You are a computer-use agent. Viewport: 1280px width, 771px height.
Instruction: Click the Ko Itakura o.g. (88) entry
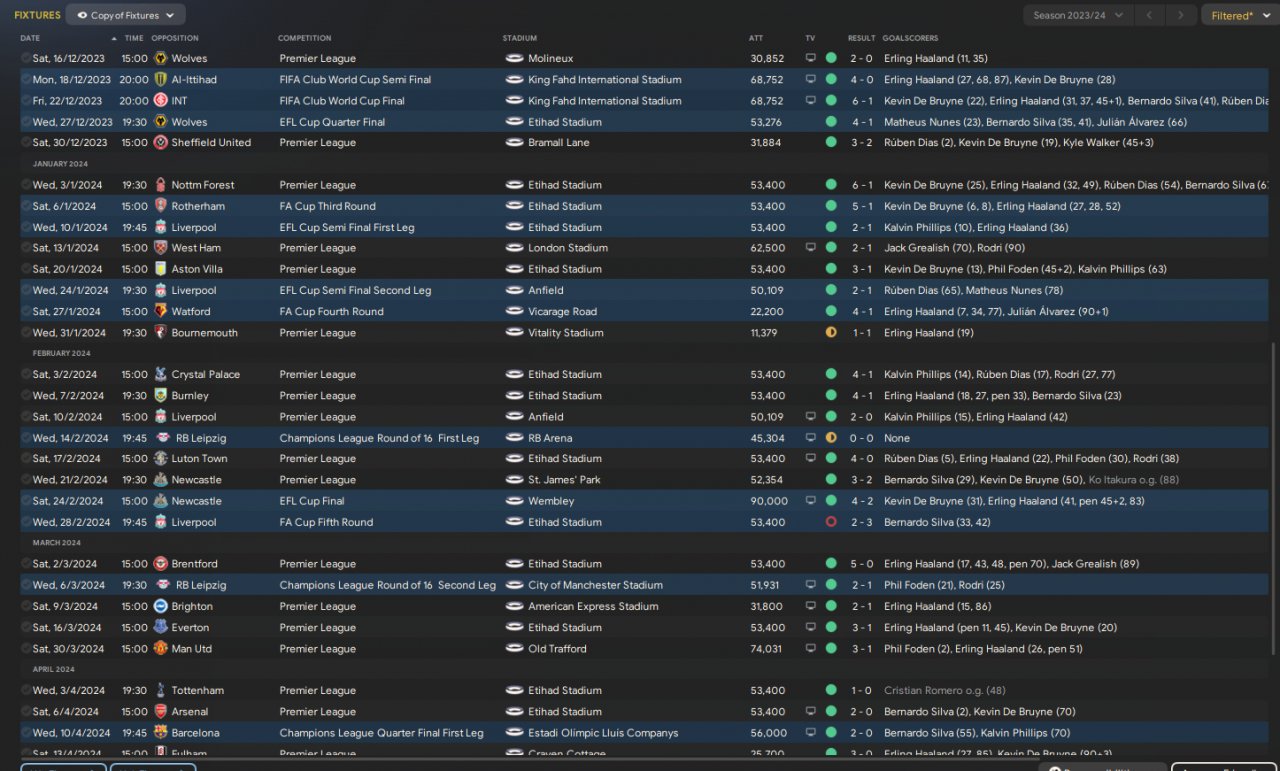1133,480
